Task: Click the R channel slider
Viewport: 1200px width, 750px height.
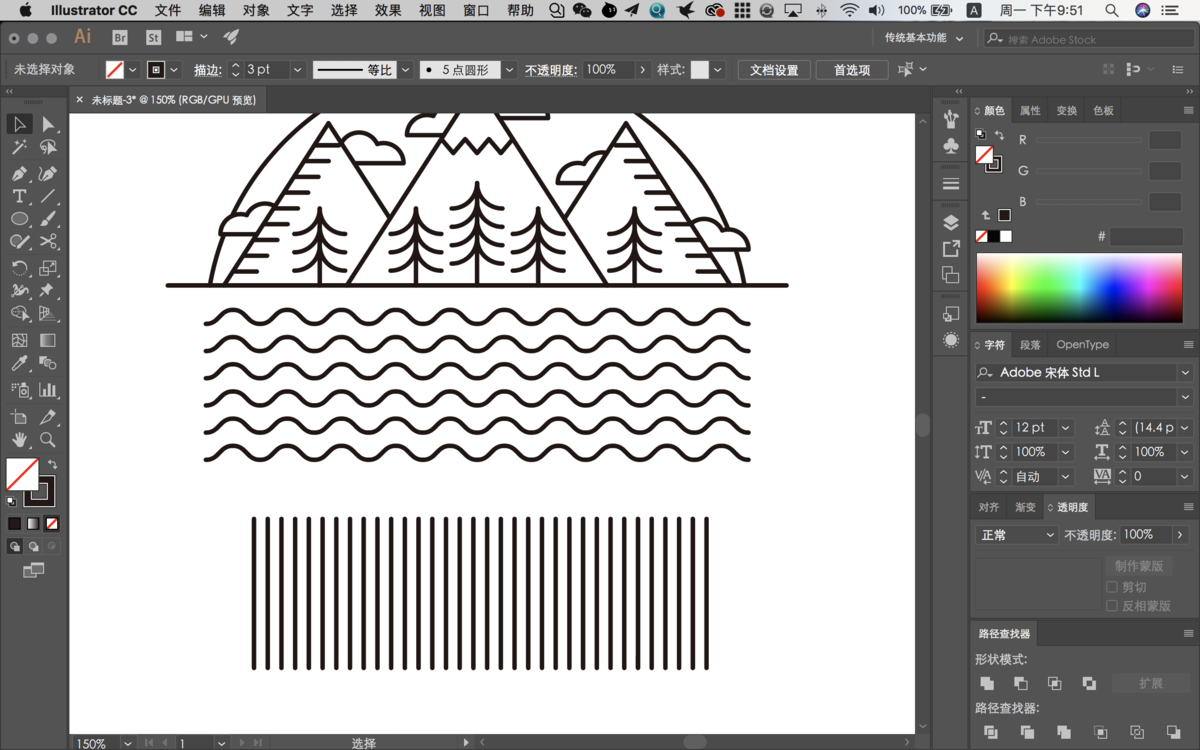Action: click(x=1088, y=140)
